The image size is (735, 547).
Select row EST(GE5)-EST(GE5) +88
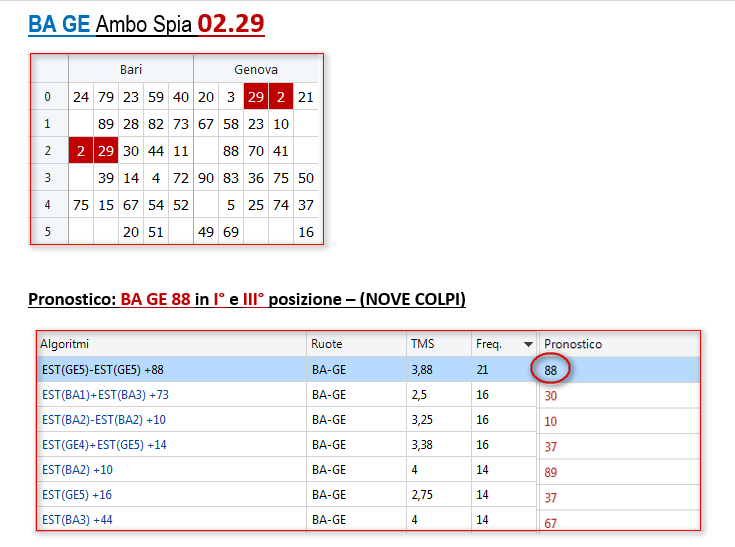(x=368, y=370)
